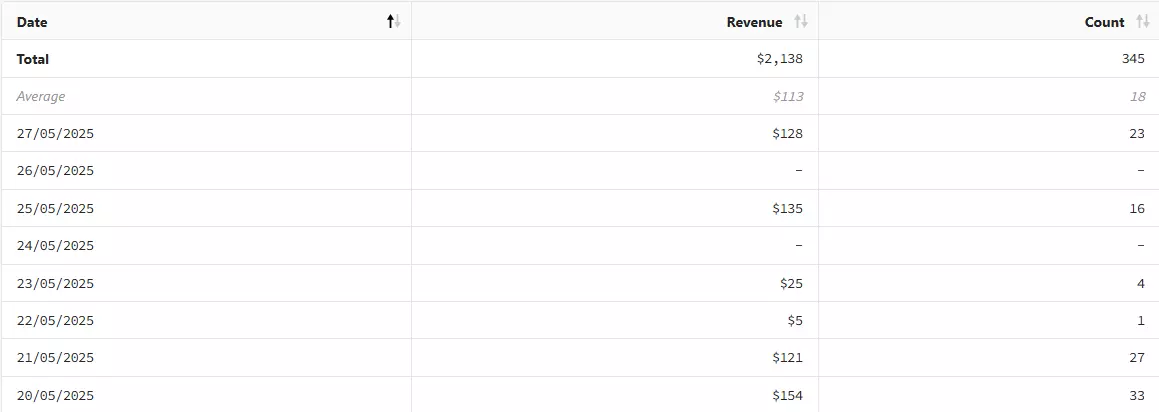
Task: Click the Count column header label
Action: pyautogui.click(x=1104, y=22)
